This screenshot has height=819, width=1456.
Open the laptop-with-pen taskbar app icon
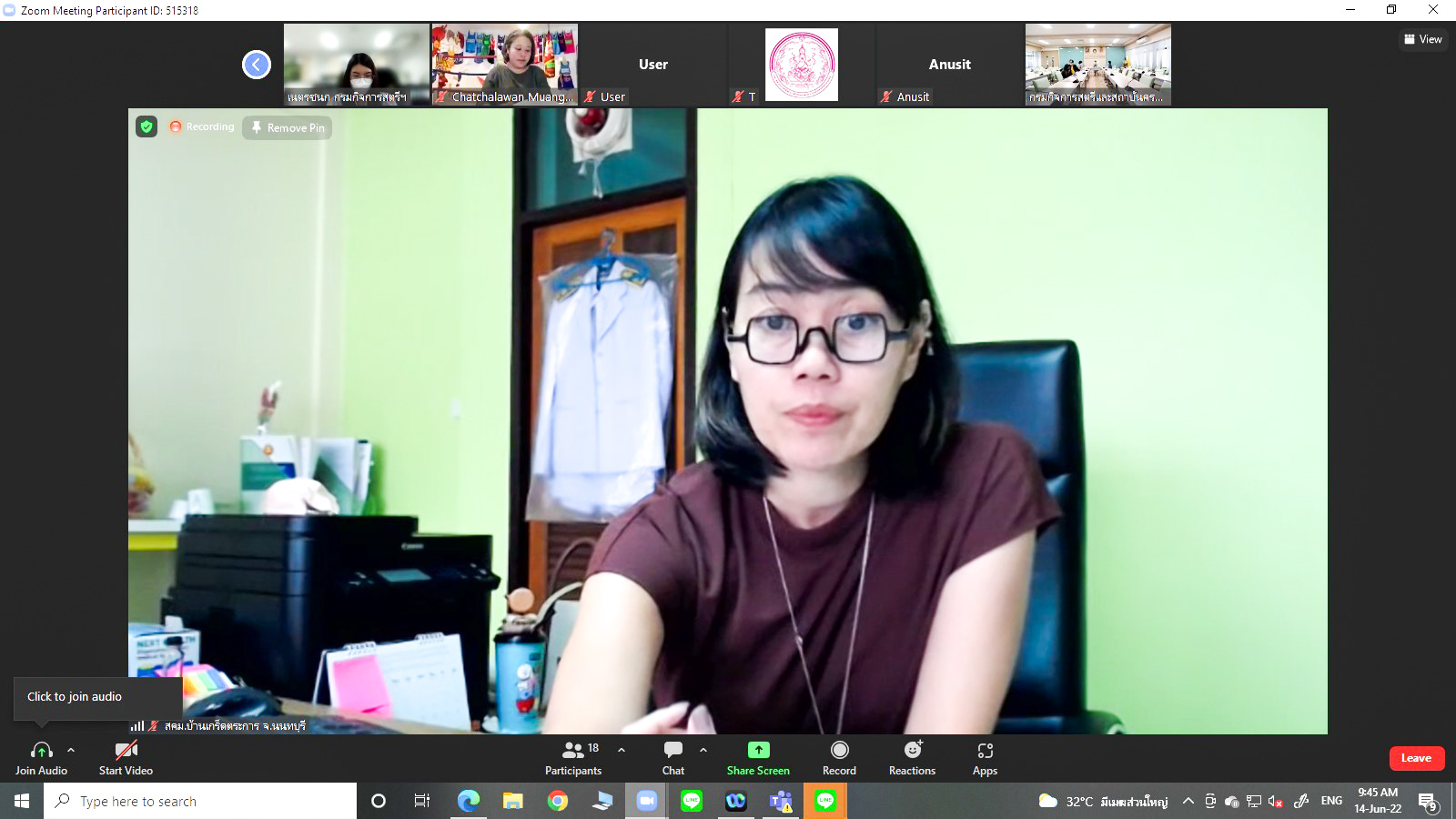[602, 801]
